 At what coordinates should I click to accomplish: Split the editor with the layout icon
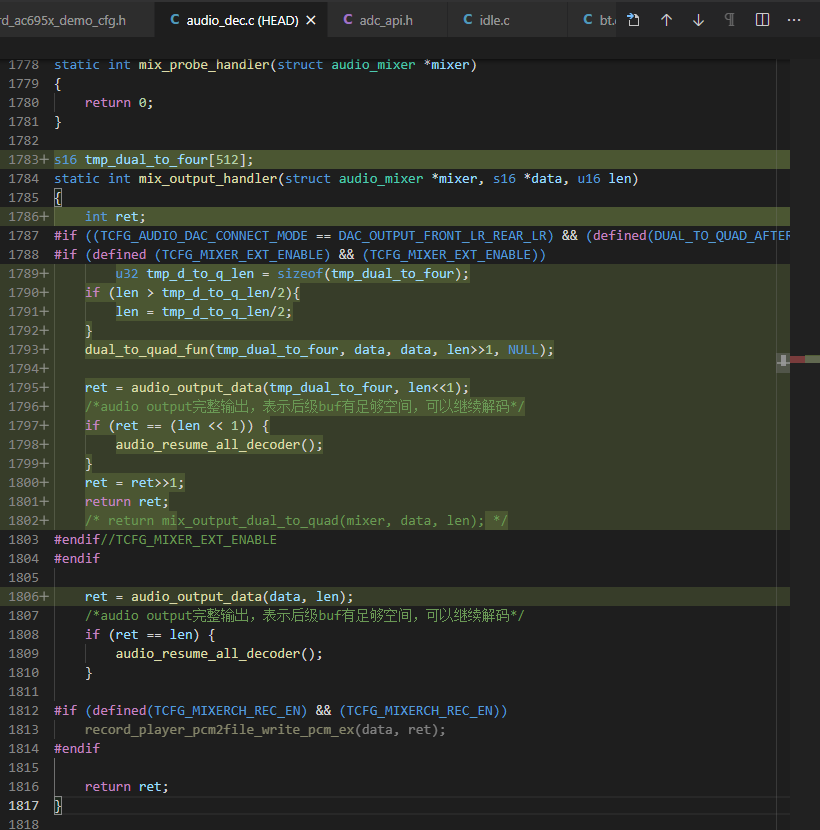tap(762, 20)
